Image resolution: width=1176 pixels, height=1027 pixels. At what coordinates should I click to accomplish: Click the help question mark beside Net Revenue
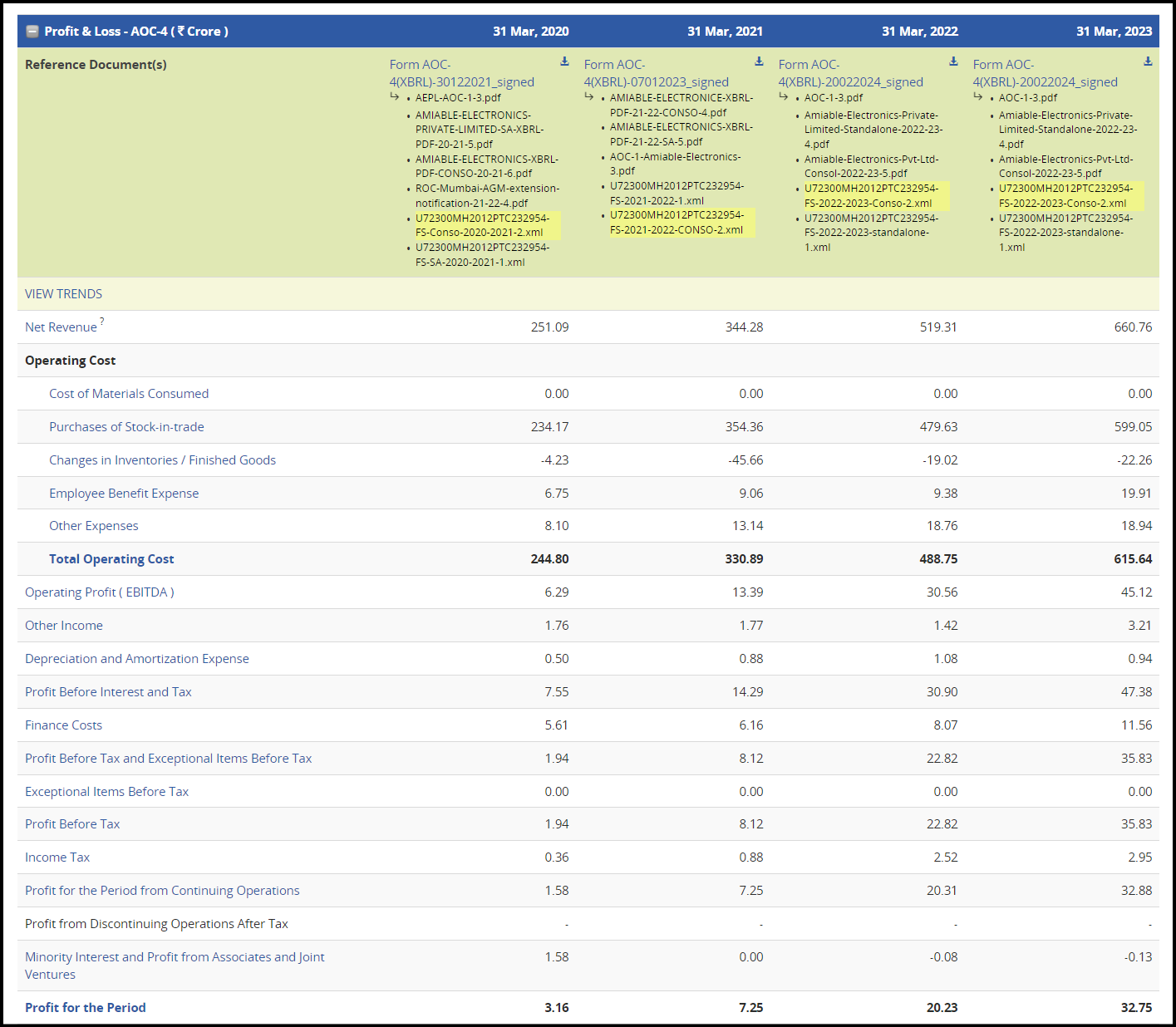pyautogui.click(x=102, y=321)
